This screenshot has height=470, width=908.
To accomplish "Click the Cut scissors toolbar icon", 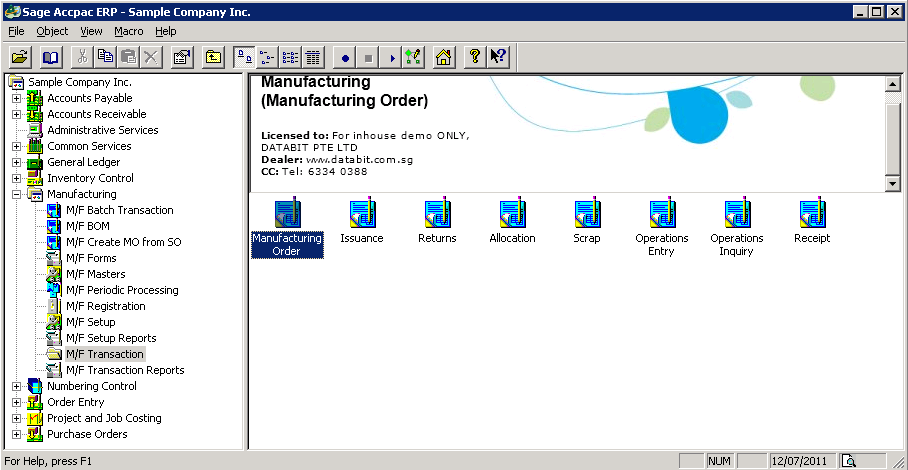I will [x=82, y=57].
